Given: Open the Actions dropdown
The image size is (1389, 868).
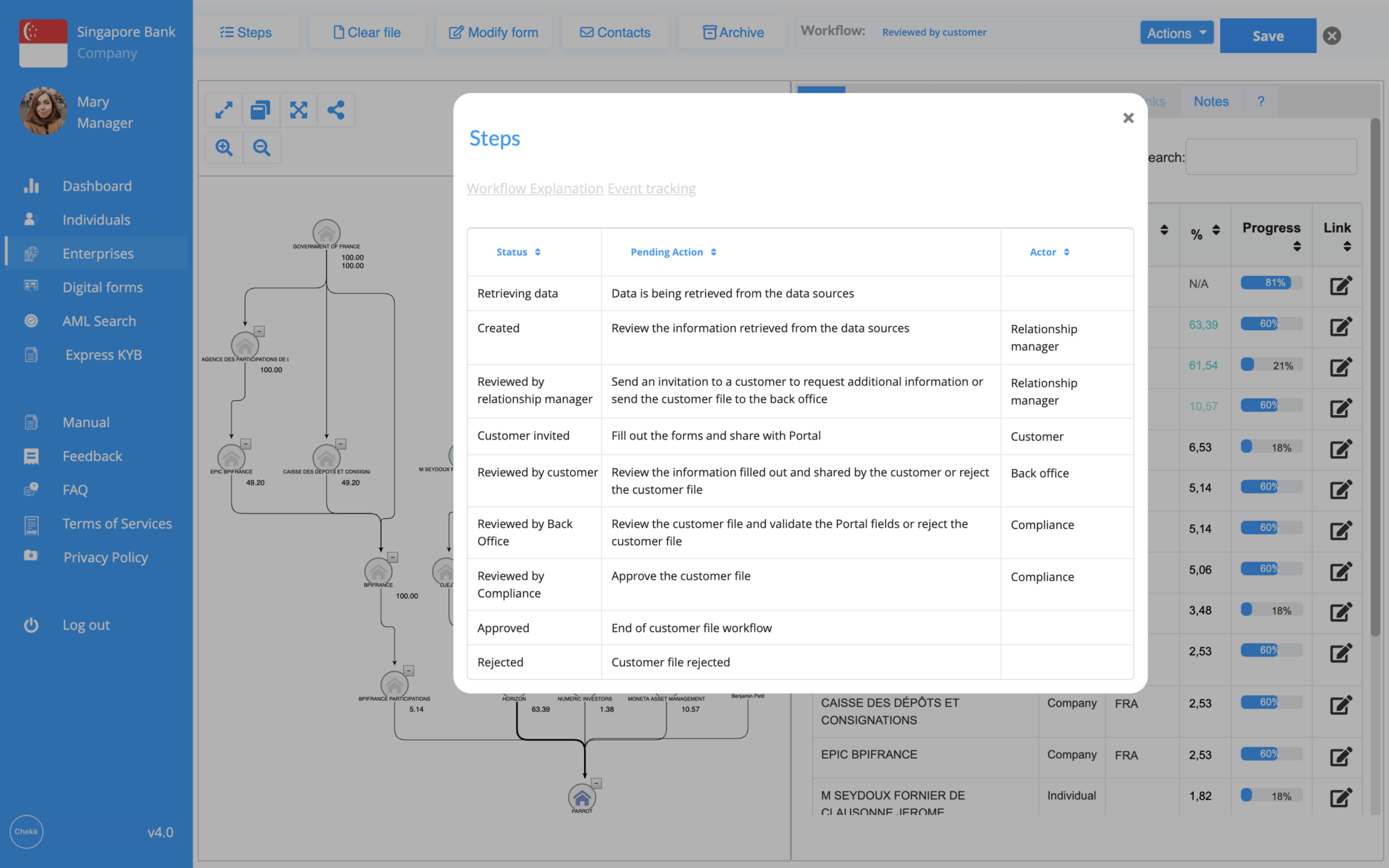Looking at the screenshot, I should coord(1177,33).
